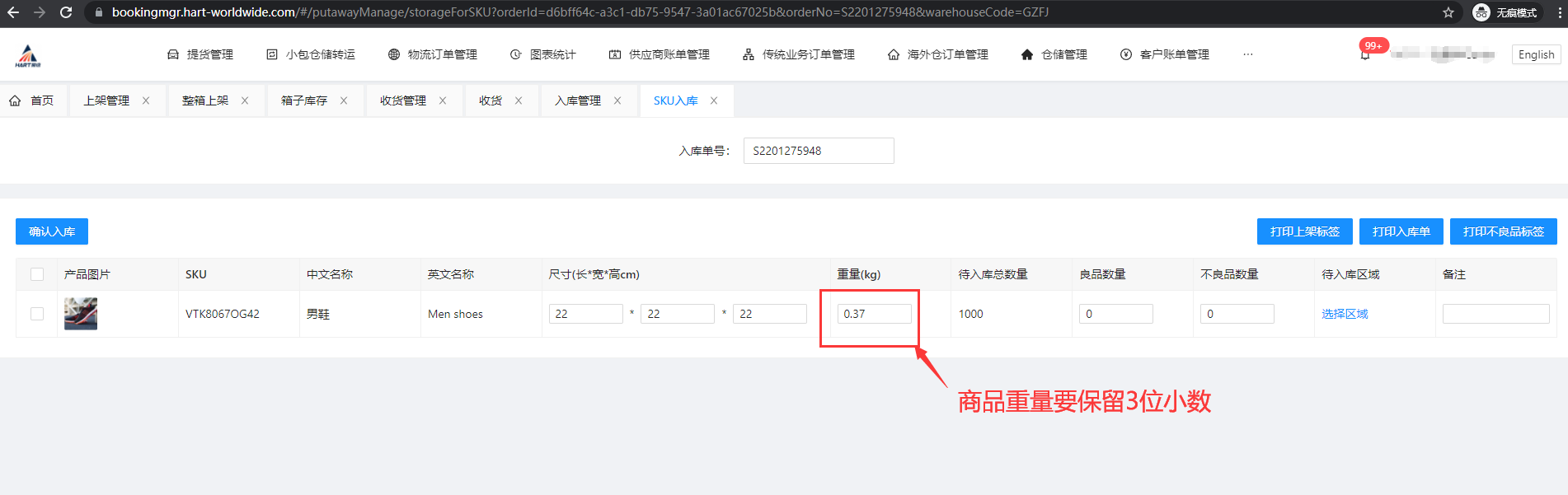Open the notification bell with 99+ badge

pos(1365,54)
